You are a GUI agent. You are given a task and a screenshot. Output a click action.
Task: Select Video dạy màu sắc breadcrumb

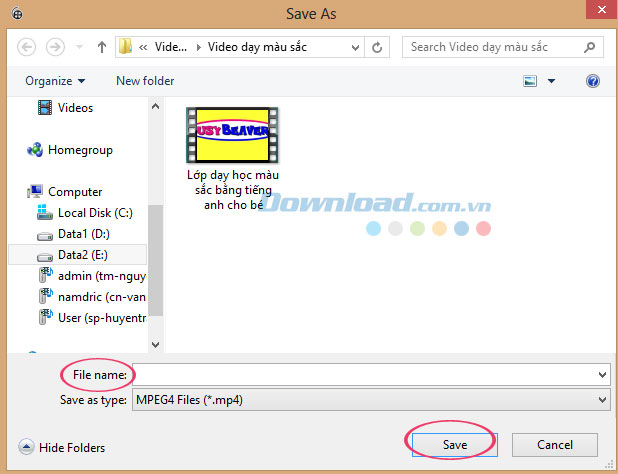(x=257, y=47)
